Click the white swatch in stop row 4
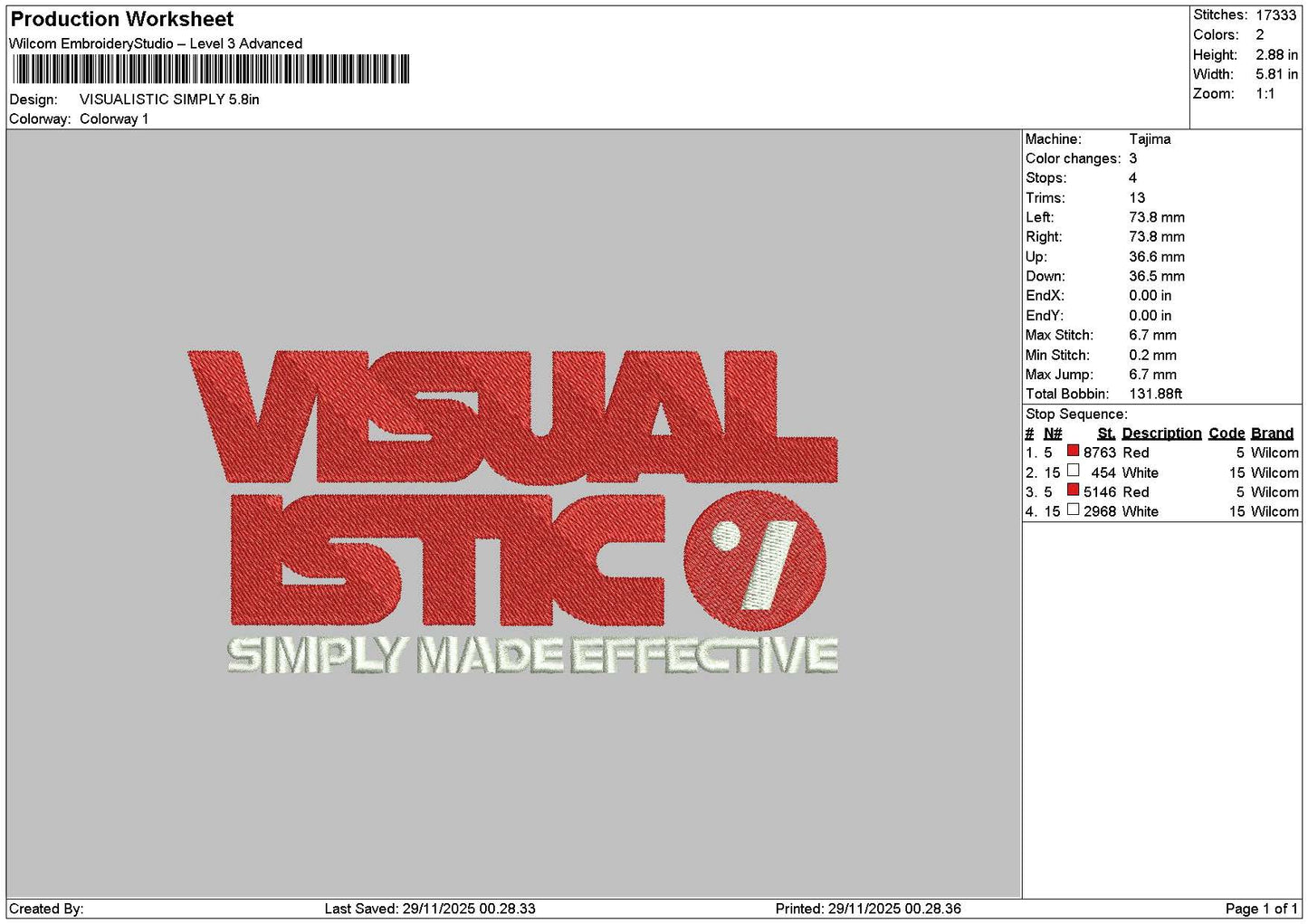1308x924 pixels. [1073, 510]
